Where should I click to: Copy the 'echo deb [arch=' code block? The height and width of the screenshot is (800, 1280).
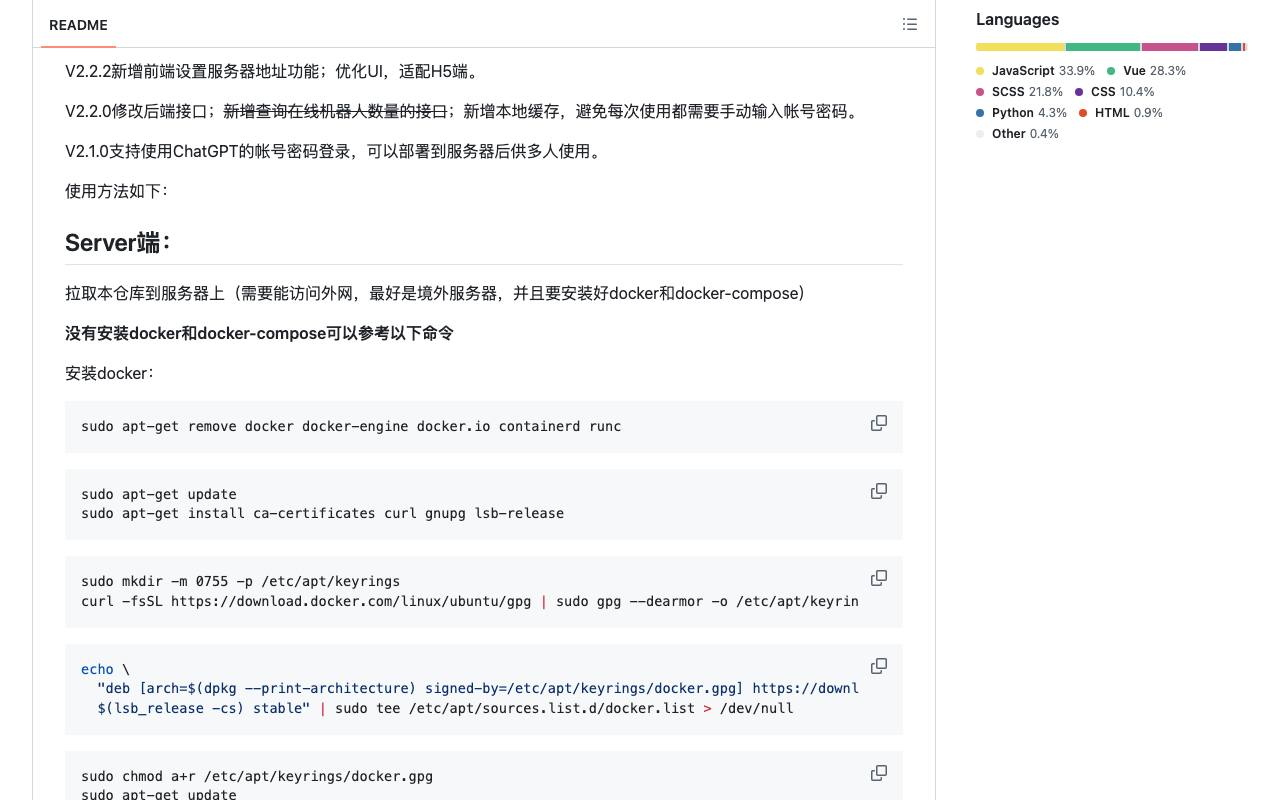[879, 666]
